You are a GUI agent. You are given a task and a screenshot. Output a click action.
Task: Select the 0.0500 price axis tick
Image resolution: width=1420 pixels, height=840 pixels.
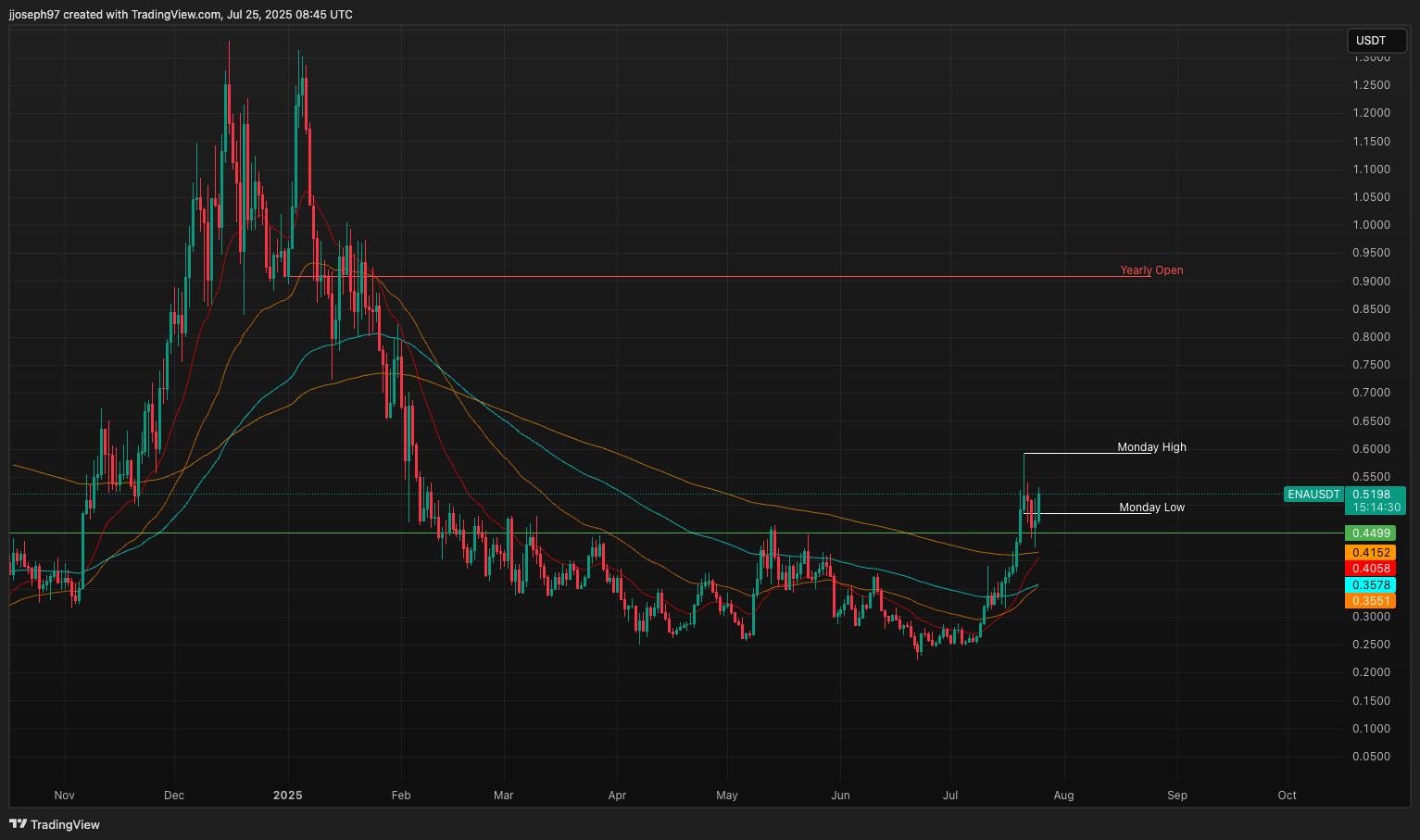(x=1371, y=757)
